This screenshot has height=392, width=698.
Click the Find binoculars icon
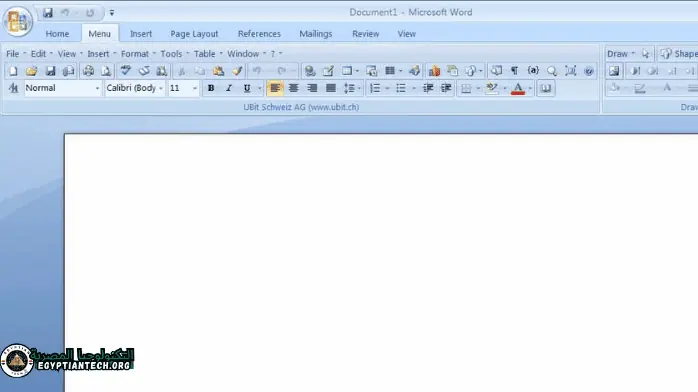pyautogui.click(x=162, y=71)
